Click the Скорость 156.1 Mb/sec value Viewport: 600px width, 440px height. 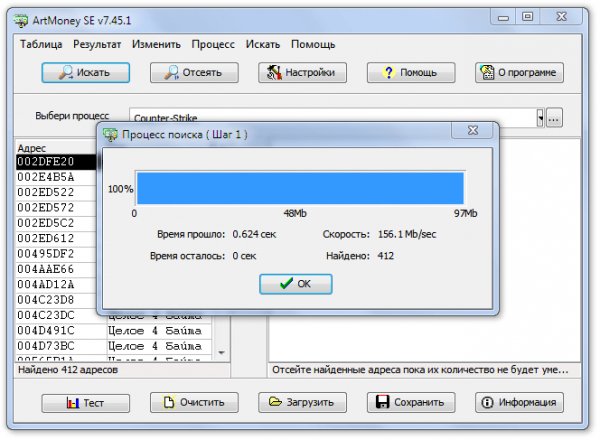[x=407, y=234]
